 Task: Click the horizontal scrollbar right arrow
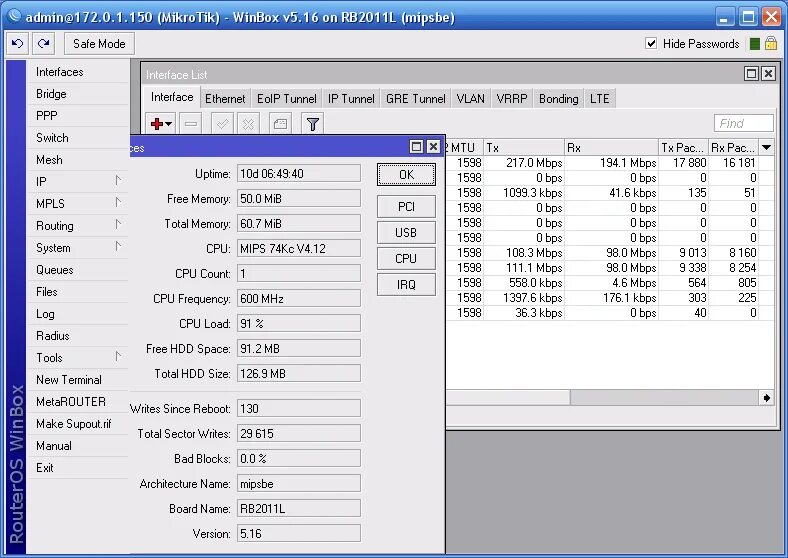(x=766, y=398)
